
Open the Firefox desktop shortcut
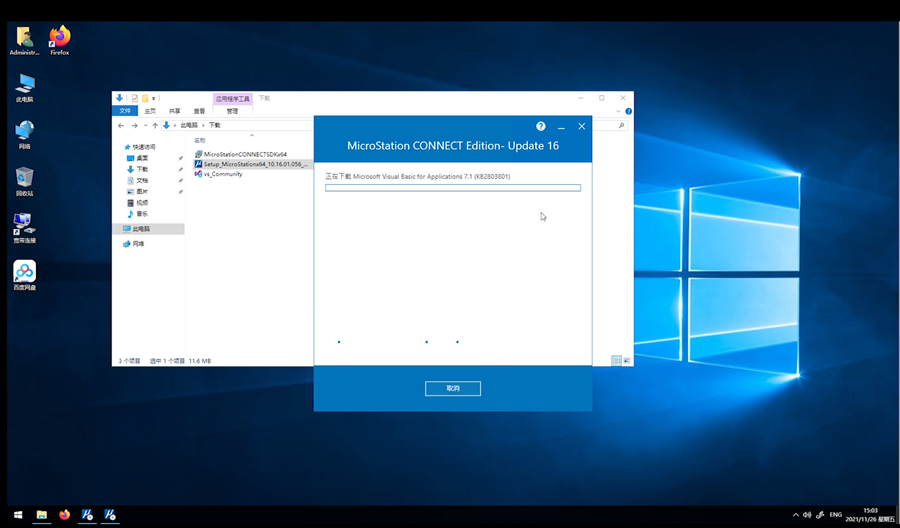tap(59, 40)
